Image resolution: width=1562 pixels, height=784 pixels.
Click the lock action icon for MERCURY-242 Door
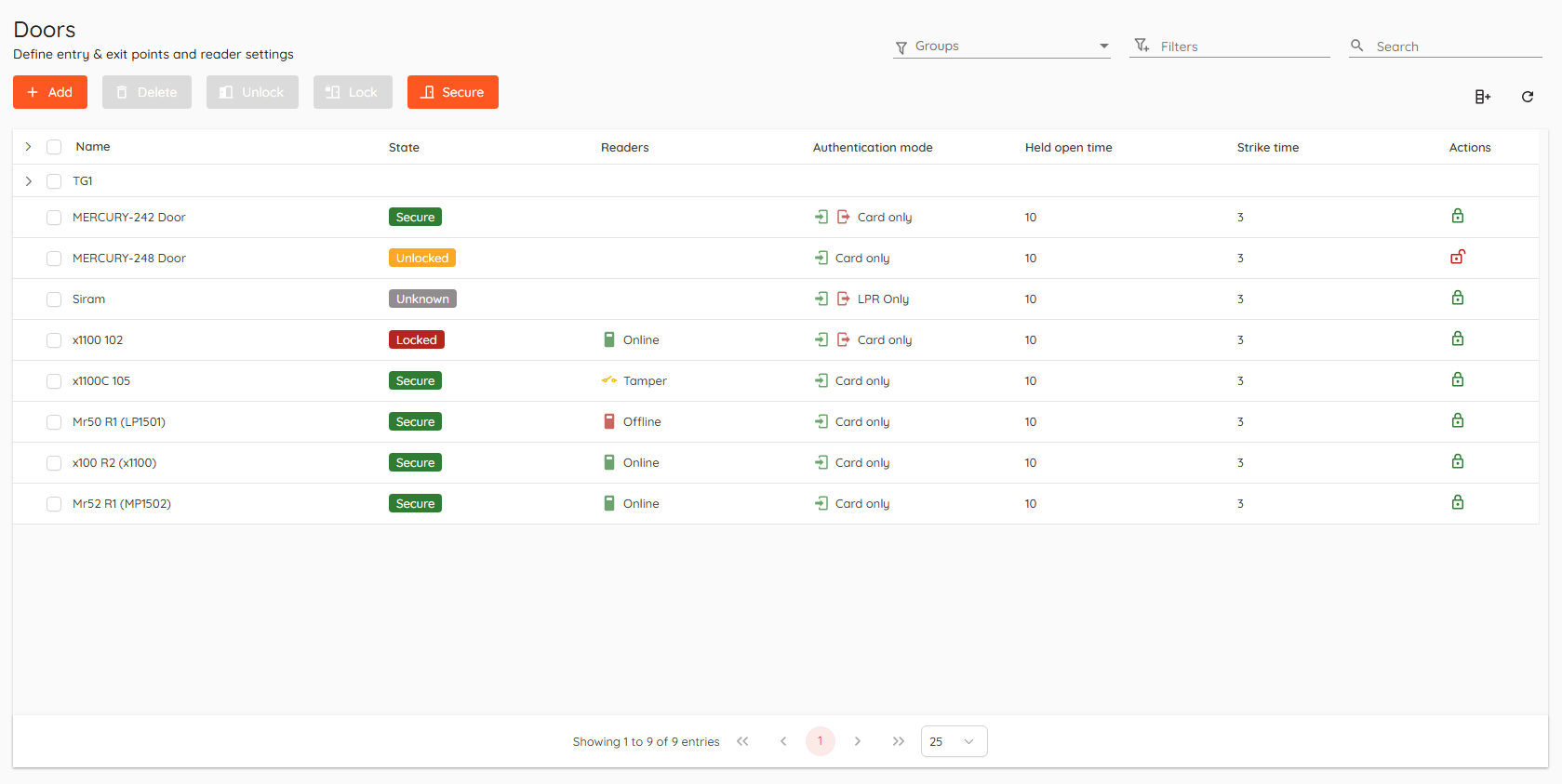pyautogui.click(x=1457, y=217)
